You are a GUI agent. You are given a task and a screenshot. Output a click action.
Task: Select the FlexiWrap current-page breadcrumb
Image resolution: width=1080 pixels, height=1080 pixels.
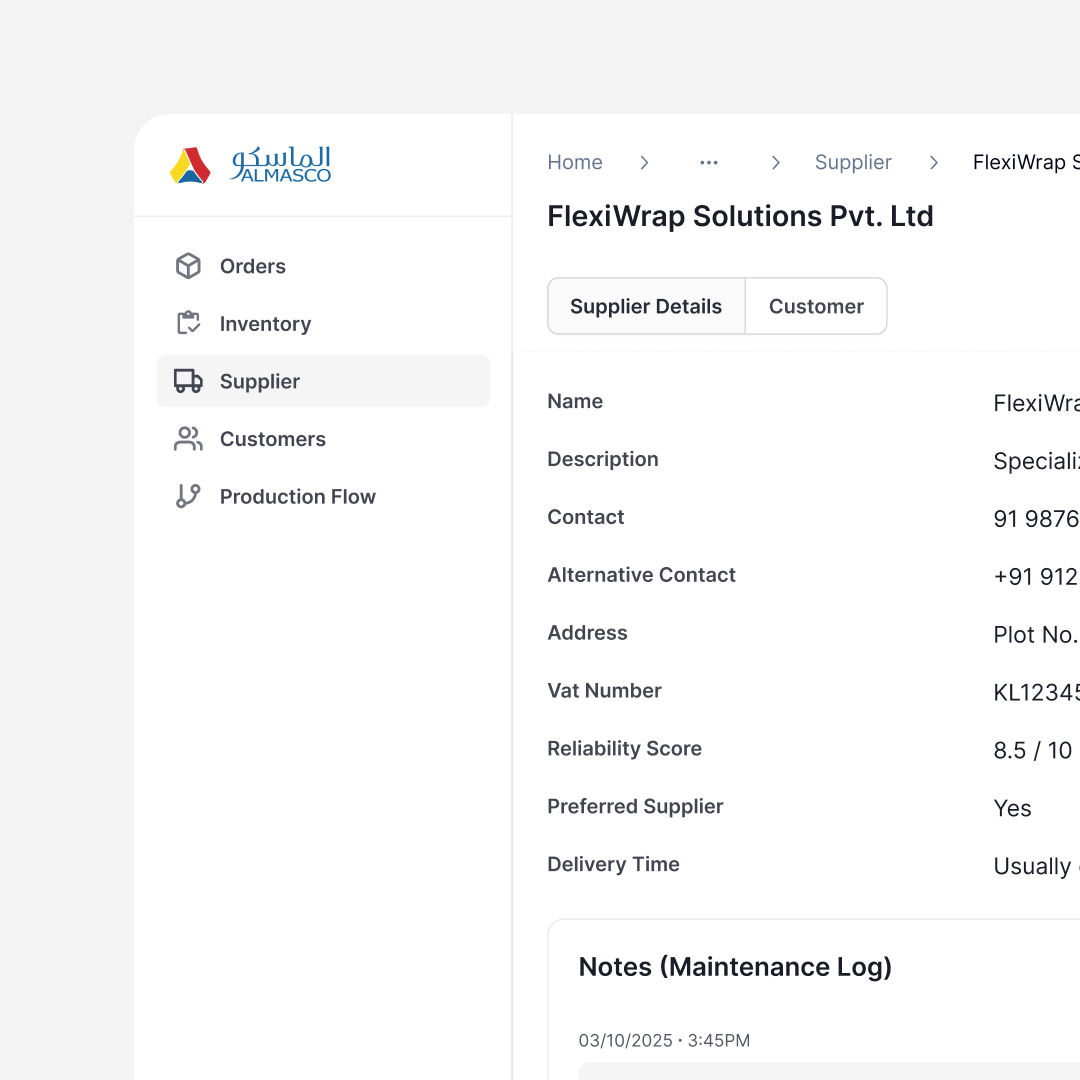(x=1025, y=163)
